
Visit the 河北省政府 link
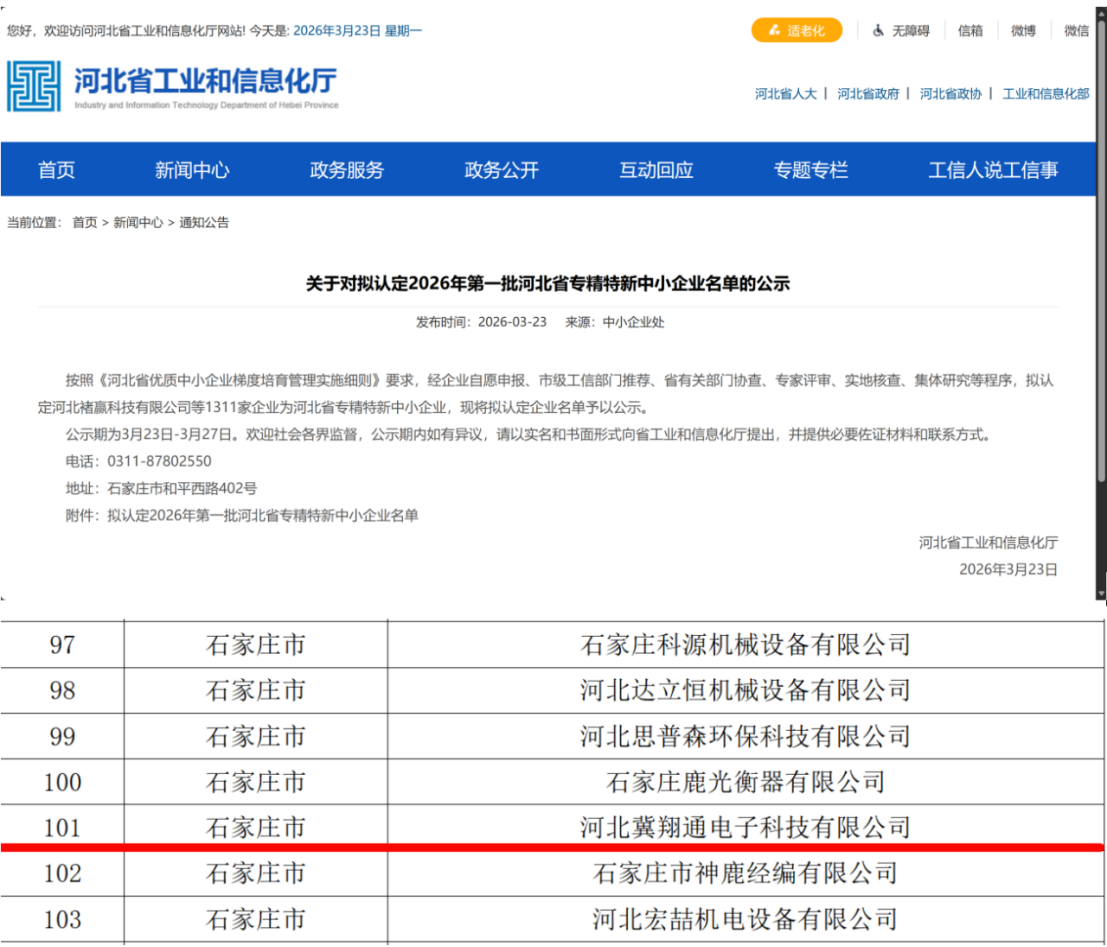coord(868,94)
